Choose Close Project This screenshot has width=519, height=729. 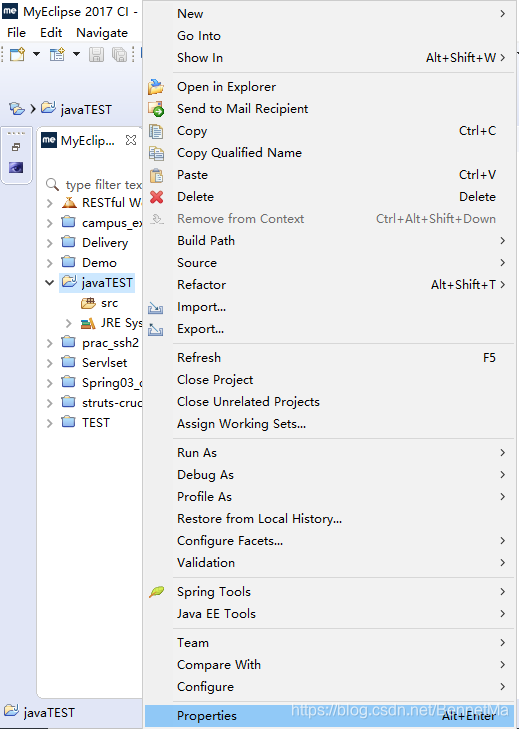tap(329, 380)
